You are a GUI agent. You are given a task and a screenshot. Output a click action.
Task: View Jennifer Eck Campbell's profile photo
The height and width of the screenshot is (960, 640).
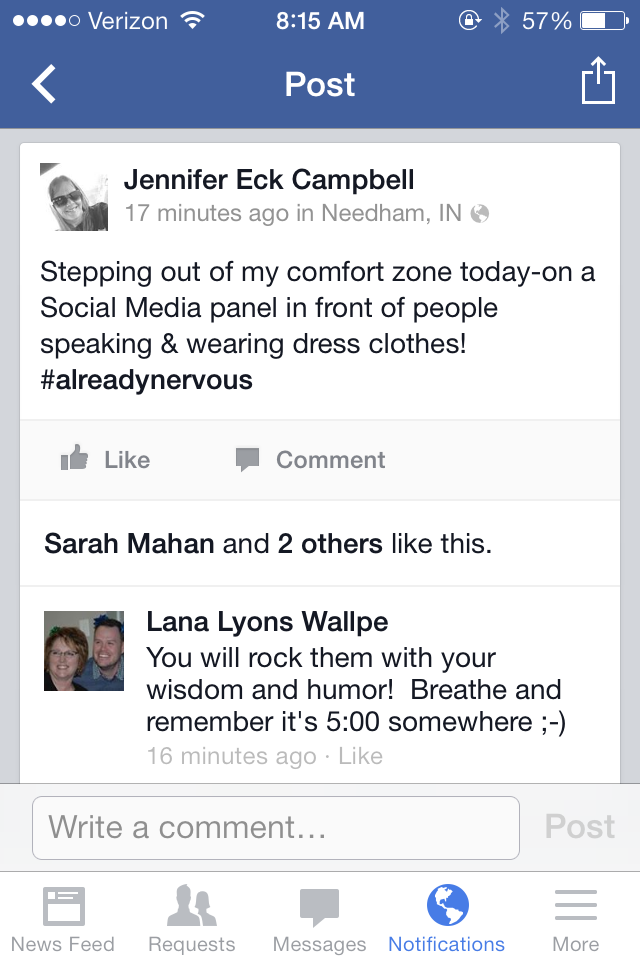point(74,197)
